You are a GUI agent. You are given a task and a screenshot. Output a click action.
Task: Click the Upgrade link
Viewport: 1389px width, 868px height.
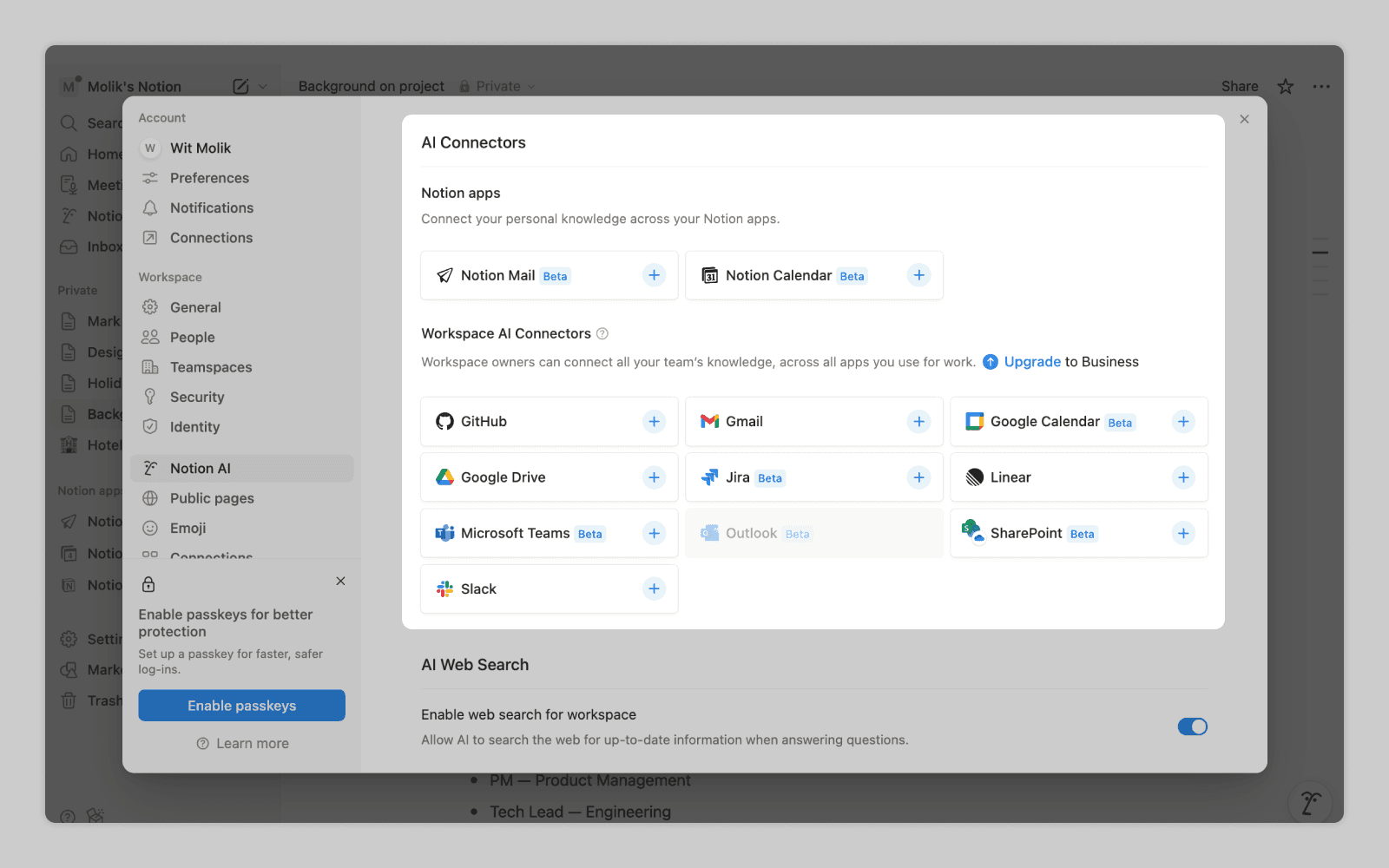click(x=1032, y=362)
